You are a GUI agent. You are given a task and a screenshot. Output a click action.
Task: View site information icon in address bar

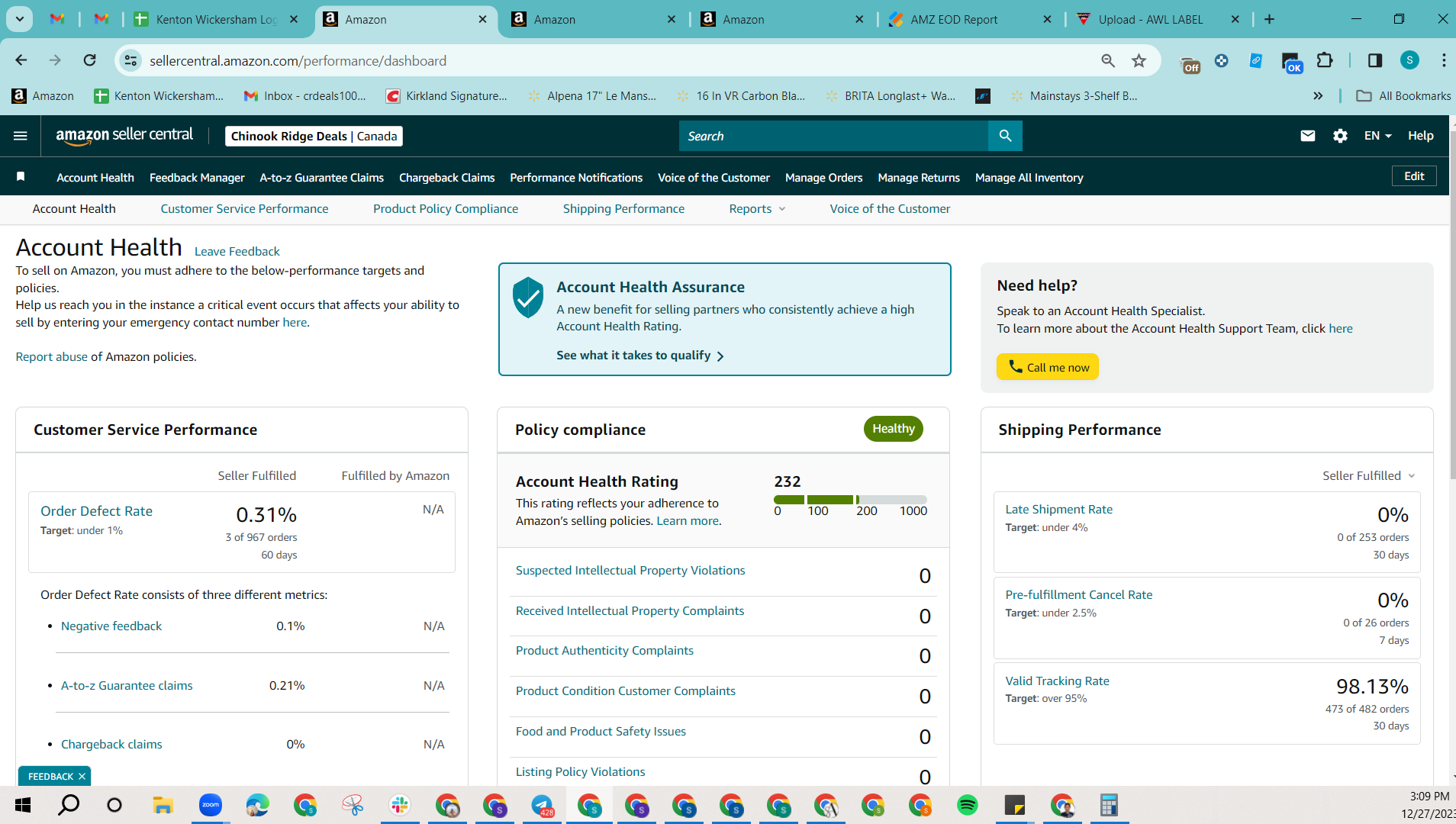pos(131,60)
